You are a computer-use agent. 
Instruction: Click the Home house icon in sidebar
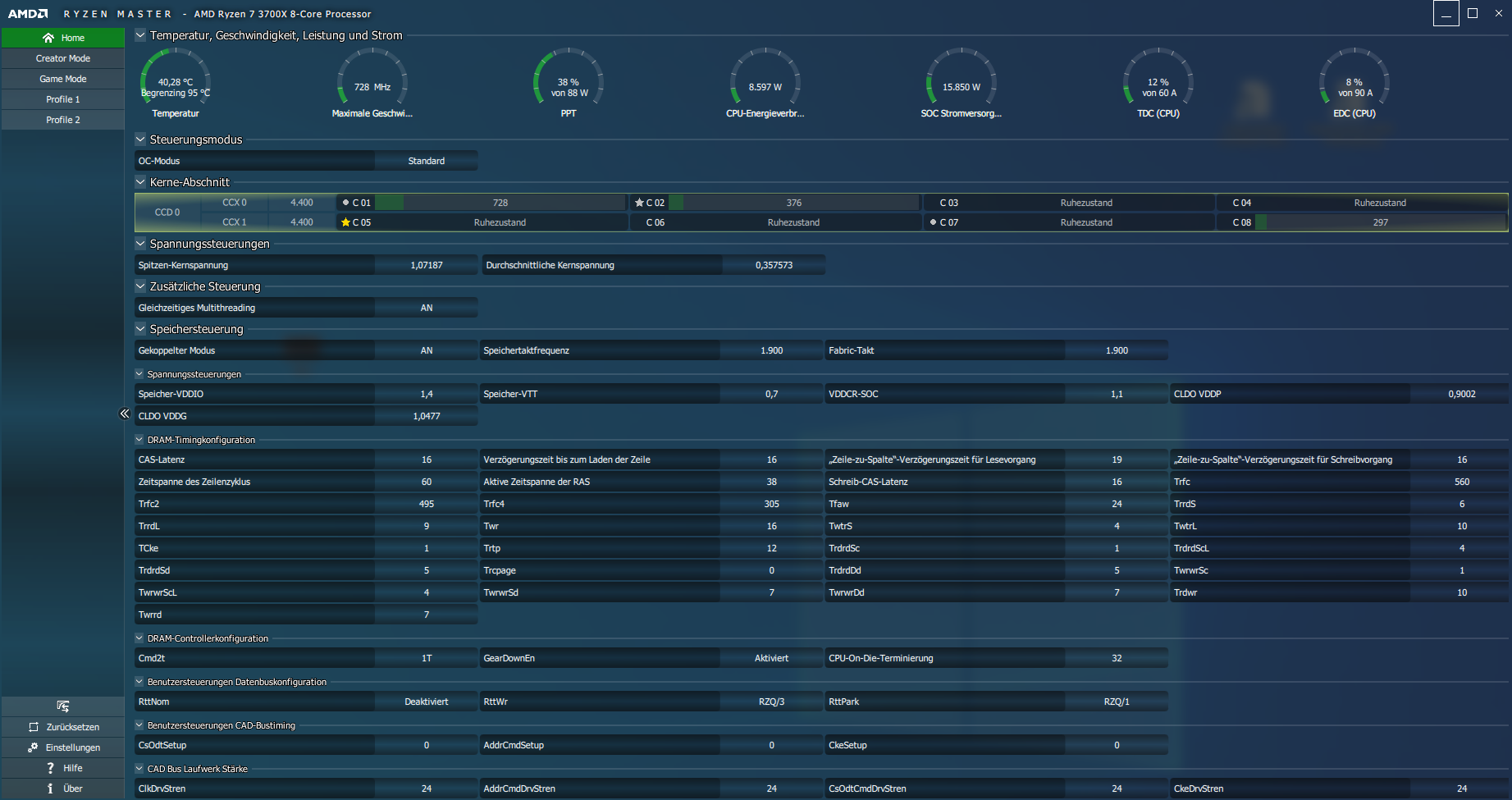click(x=48, y=38)
